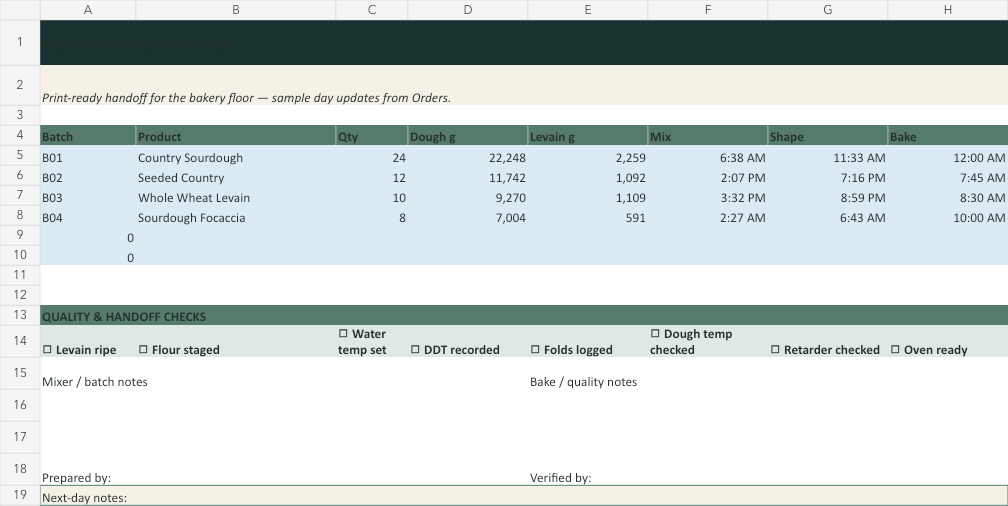
Task: Click the Product header cell
Action: pyautogui.click(x=236, y=135)
